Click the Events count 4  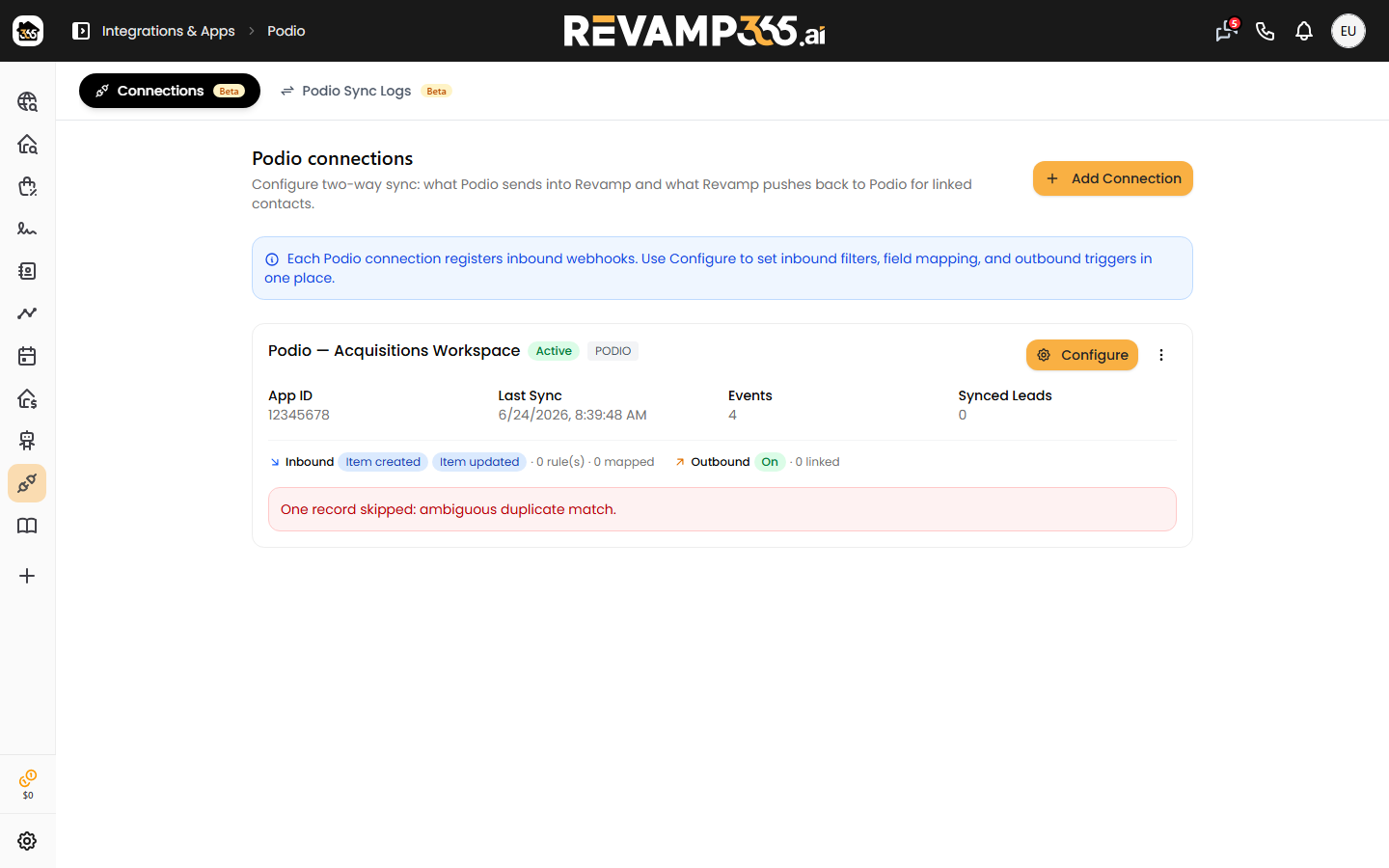(732, 415)
